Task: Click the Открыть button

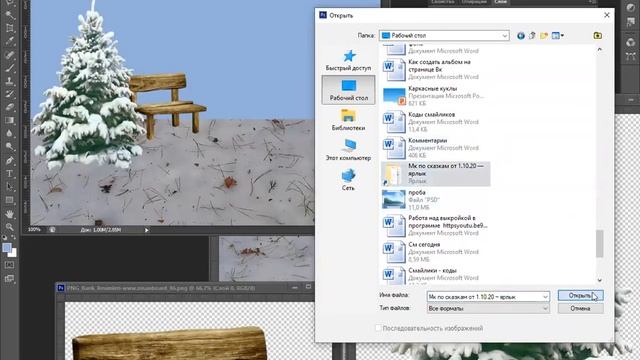Action: coord(580,296)
